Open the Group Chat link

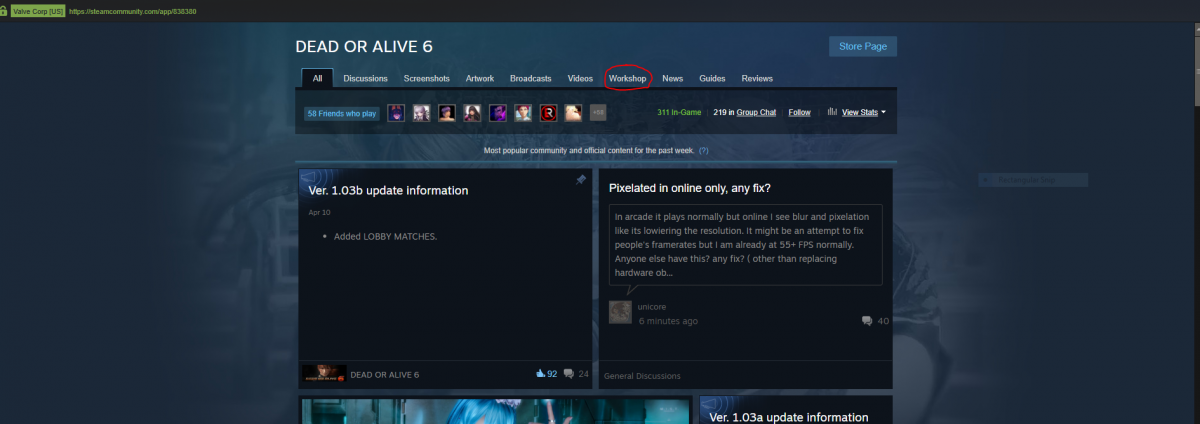coord(755,113)
